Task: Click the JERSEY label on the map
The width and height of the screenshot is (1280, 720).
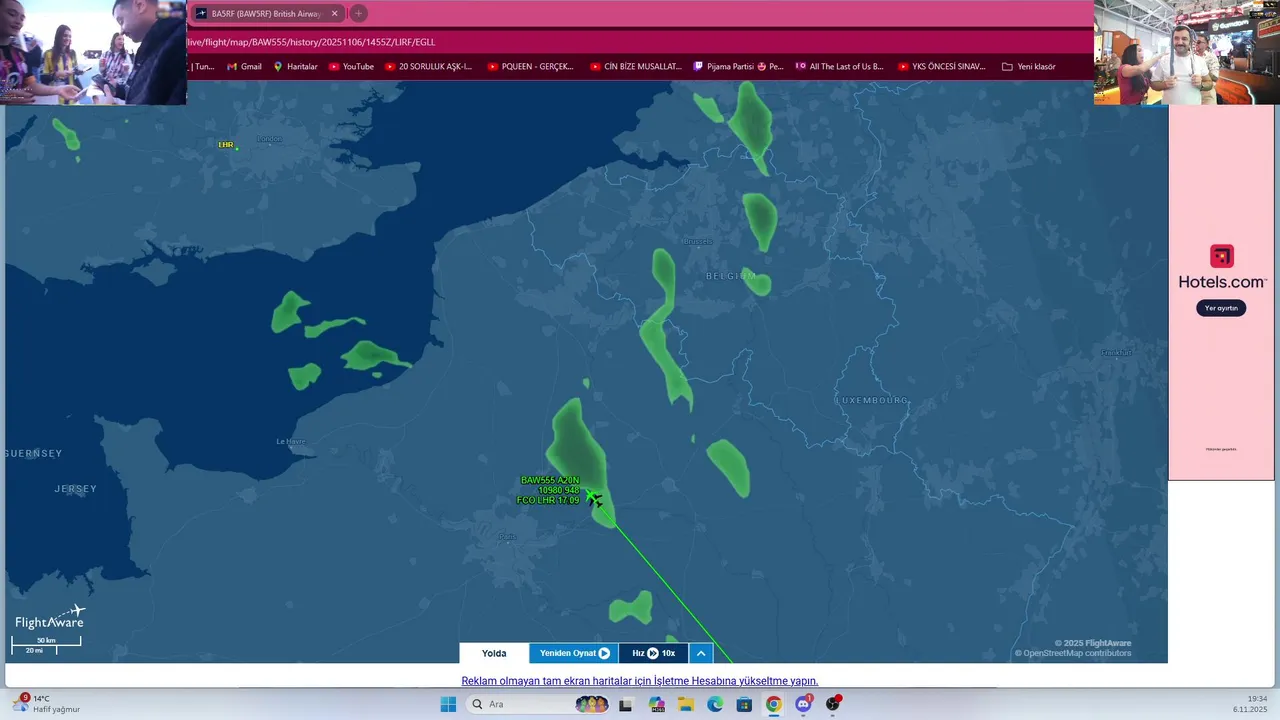Action: [75, 489]
